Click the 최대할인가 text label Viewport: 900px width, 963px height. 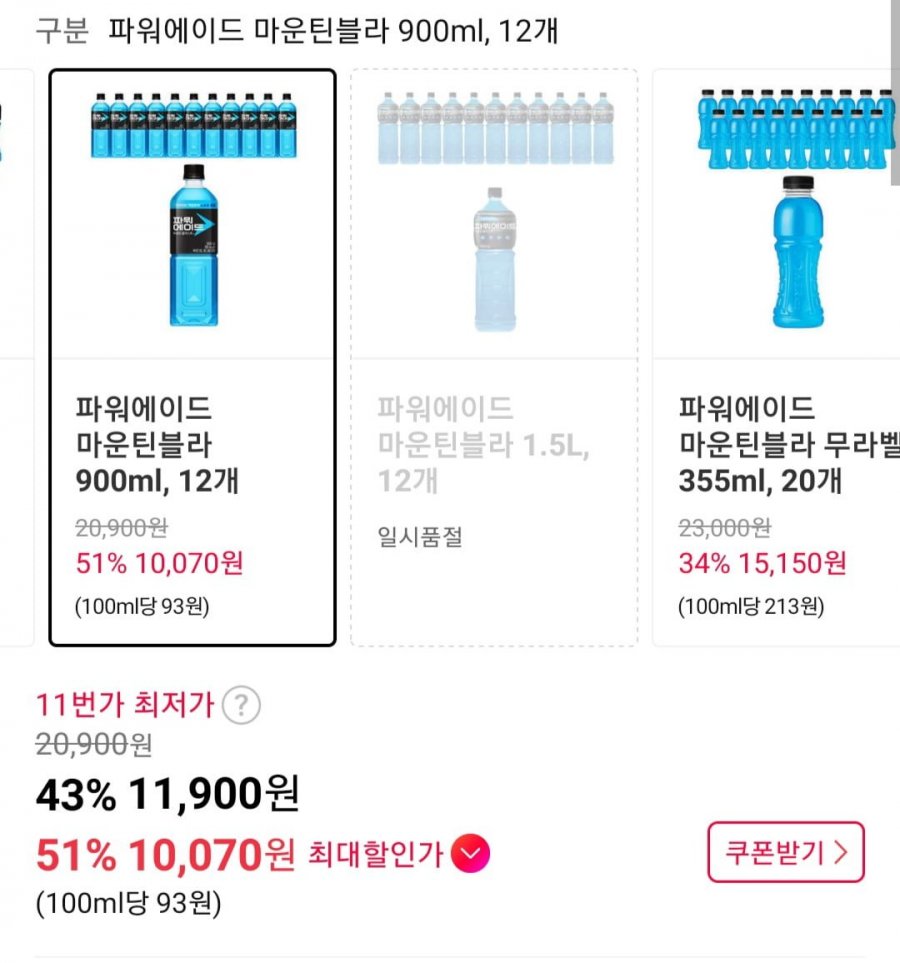coord(375,854)
